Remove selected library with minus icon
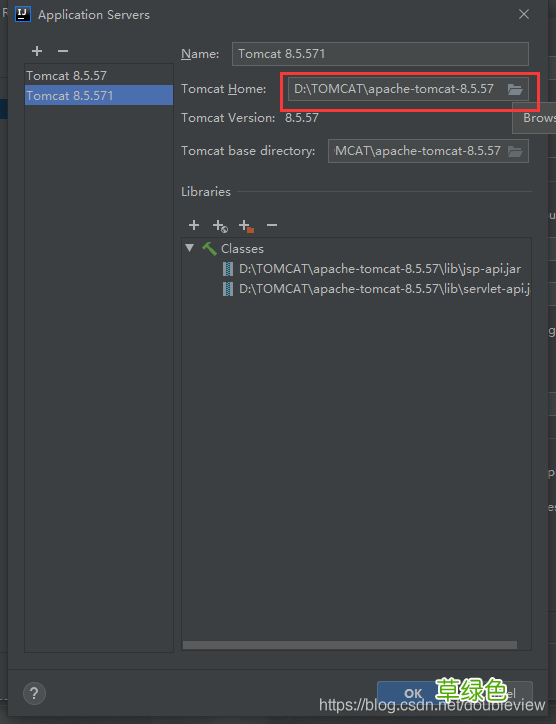 pos(272,225)
